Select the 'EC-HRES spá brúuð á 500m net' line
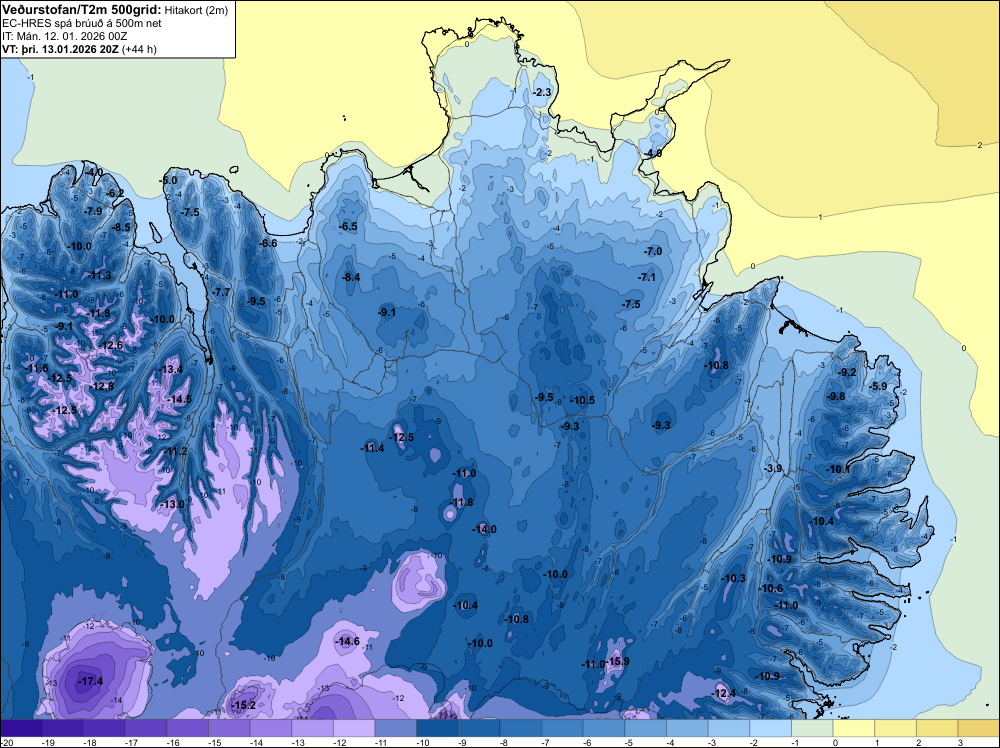 82,23
